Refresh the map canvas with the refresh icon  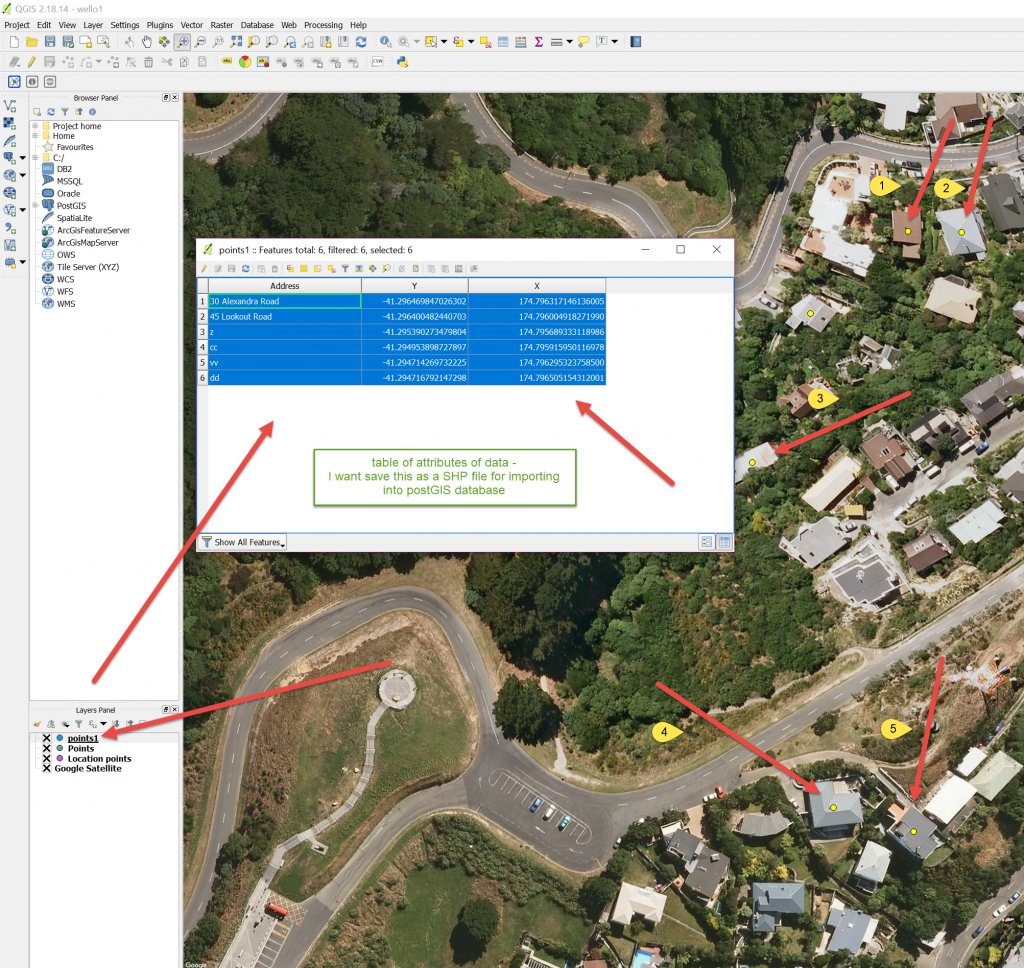click(360, 41)
